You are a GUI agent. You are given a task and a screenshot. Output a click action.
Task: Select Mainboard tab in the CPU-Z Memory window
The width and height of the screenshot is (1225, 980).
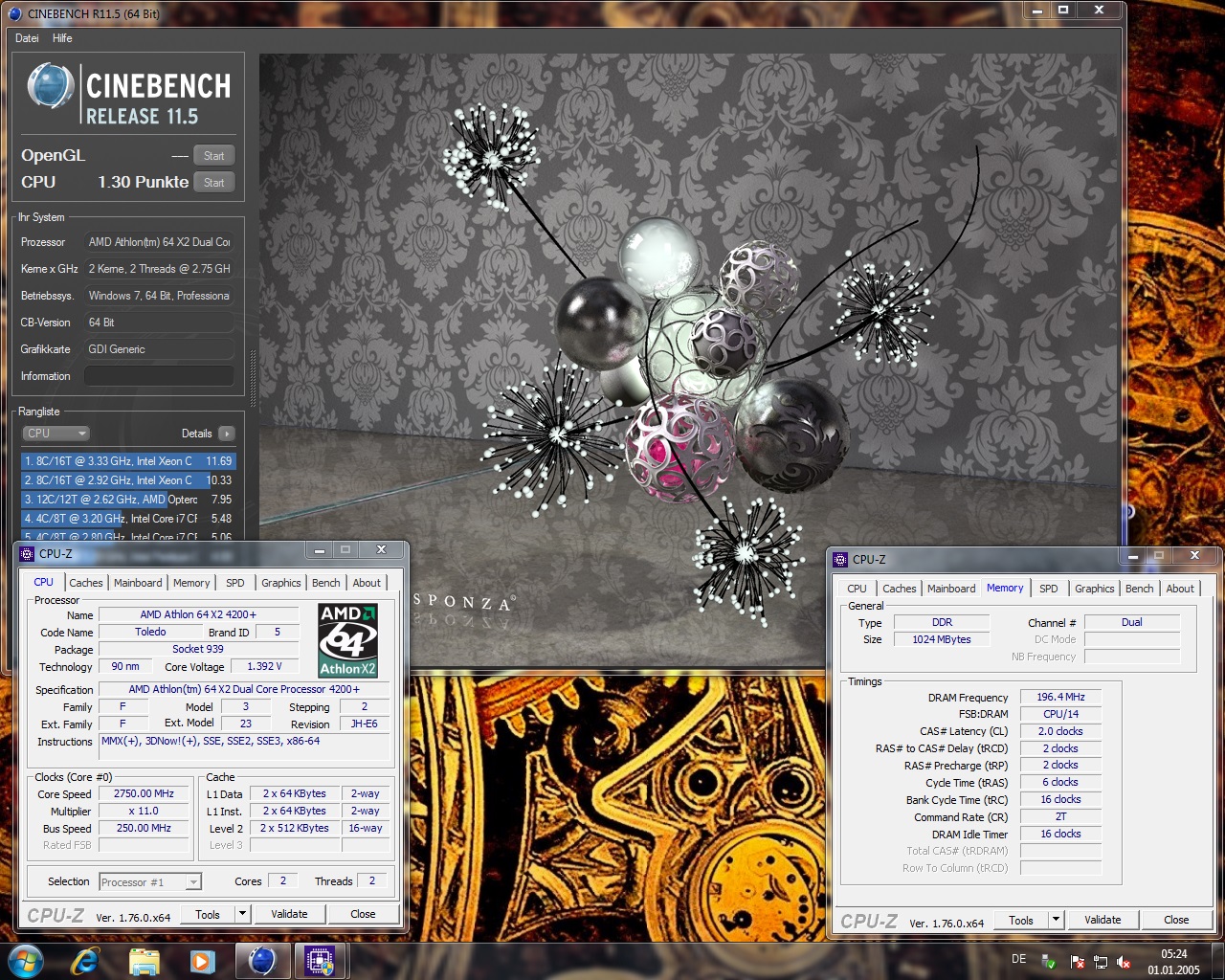point(951,589)
